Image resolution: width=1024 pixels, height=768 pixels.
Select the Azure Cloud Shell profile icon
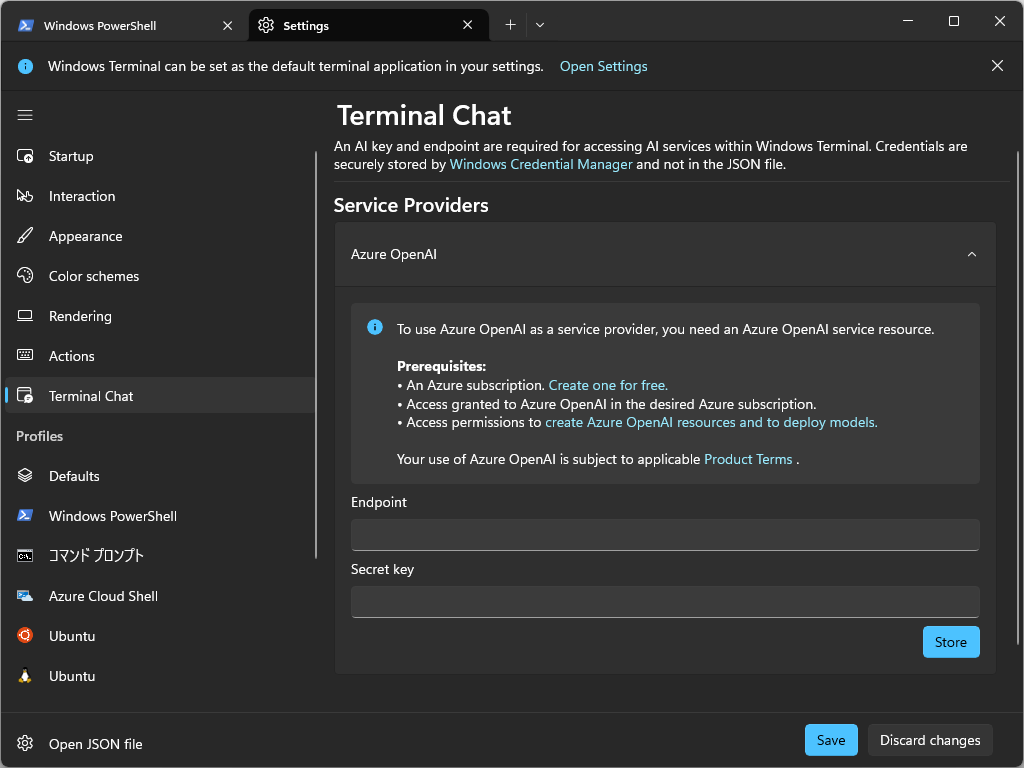click(26, 596)
